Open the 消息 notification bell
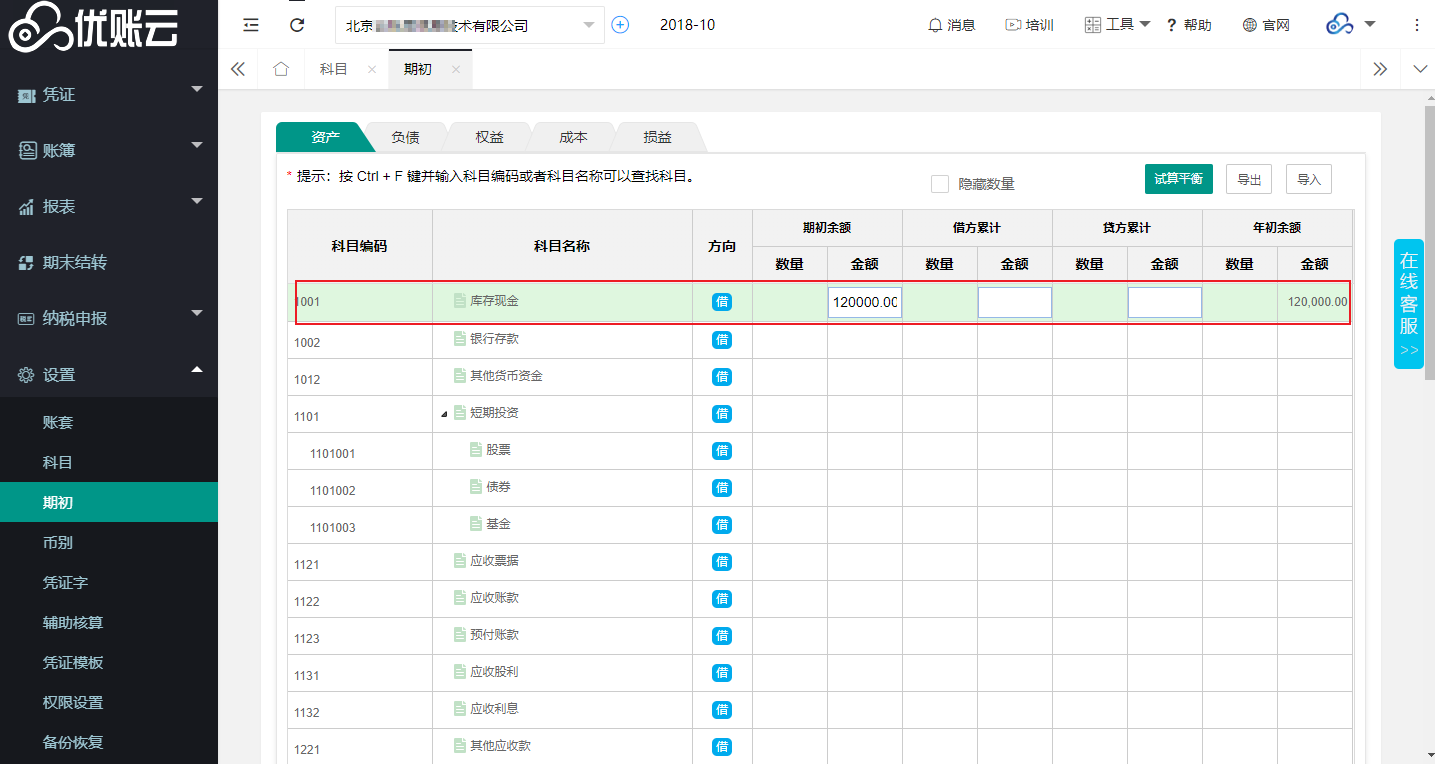The height and width of the screenshot is (764, 1435). click(x=952, y=25)
